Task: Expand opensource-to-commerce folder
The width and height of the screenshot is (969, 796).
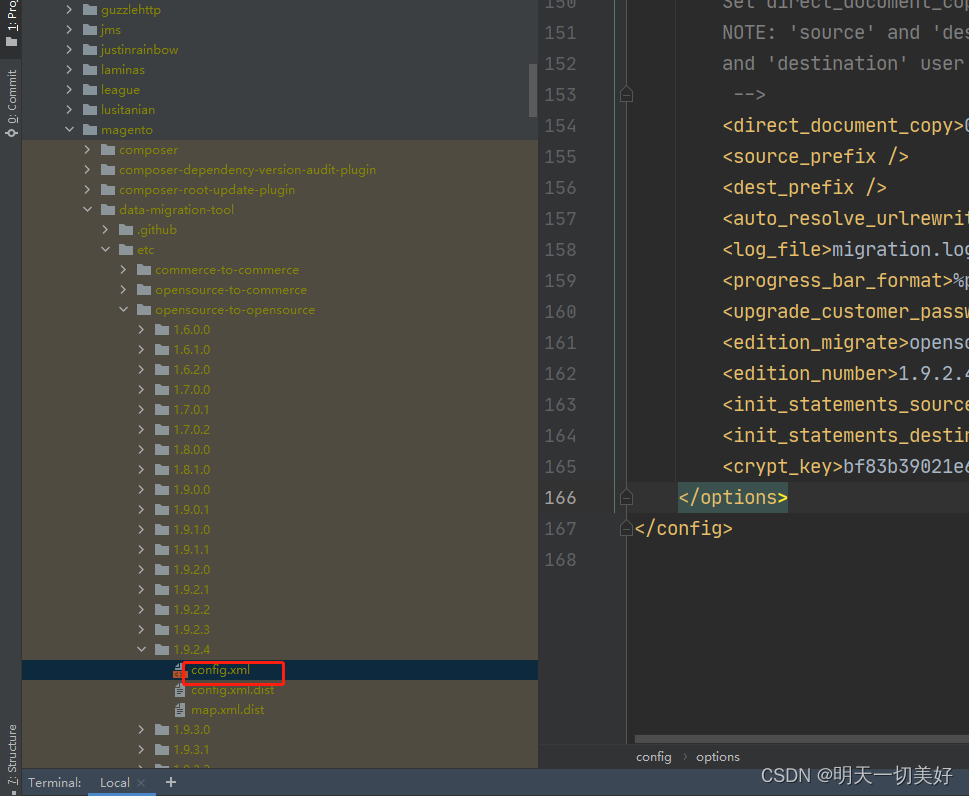Action: pyautogui.click(x=123, y=289)
